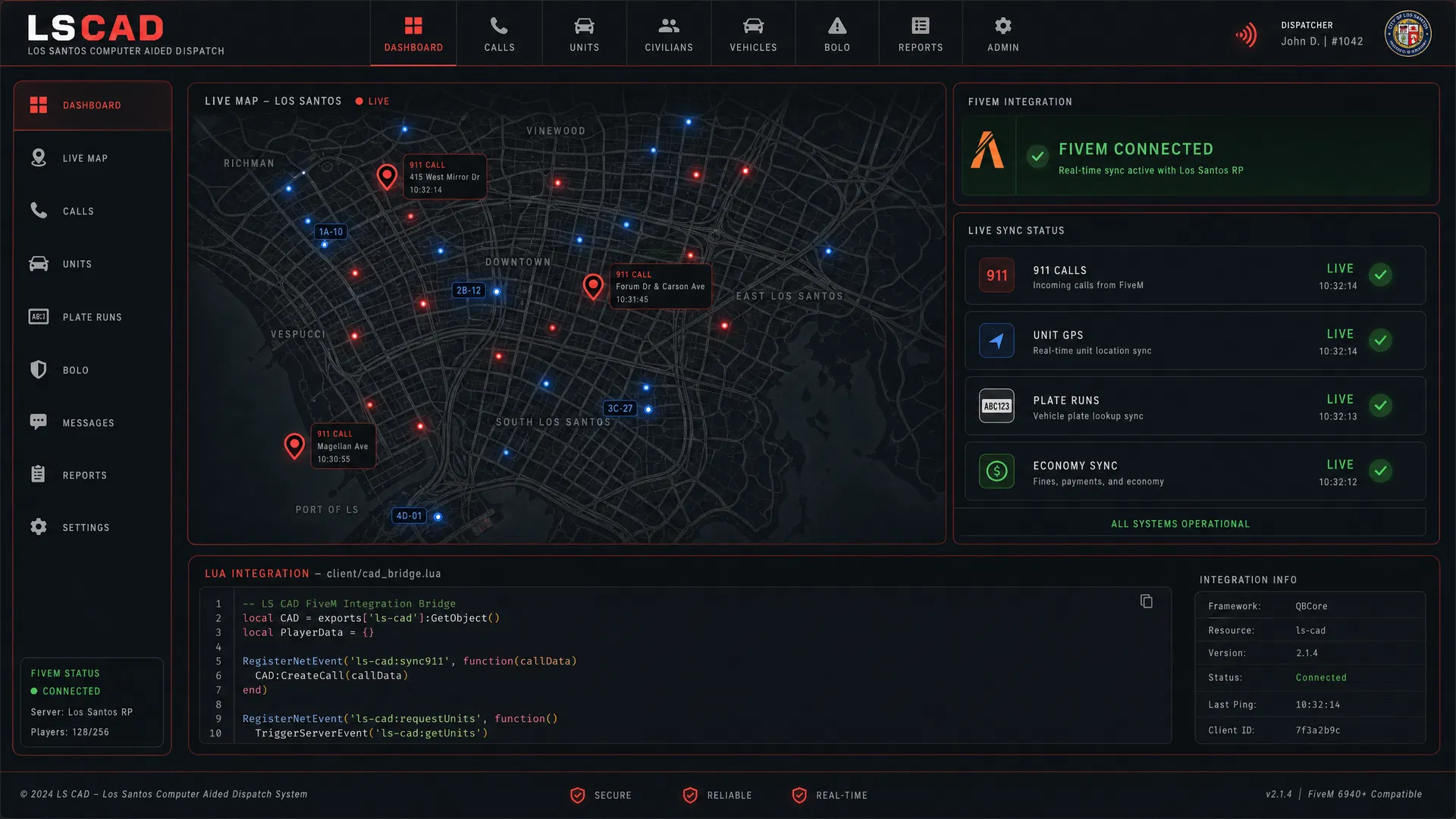
Task: Select unit marker 4D-01 on map
Action: click(409, 516)
